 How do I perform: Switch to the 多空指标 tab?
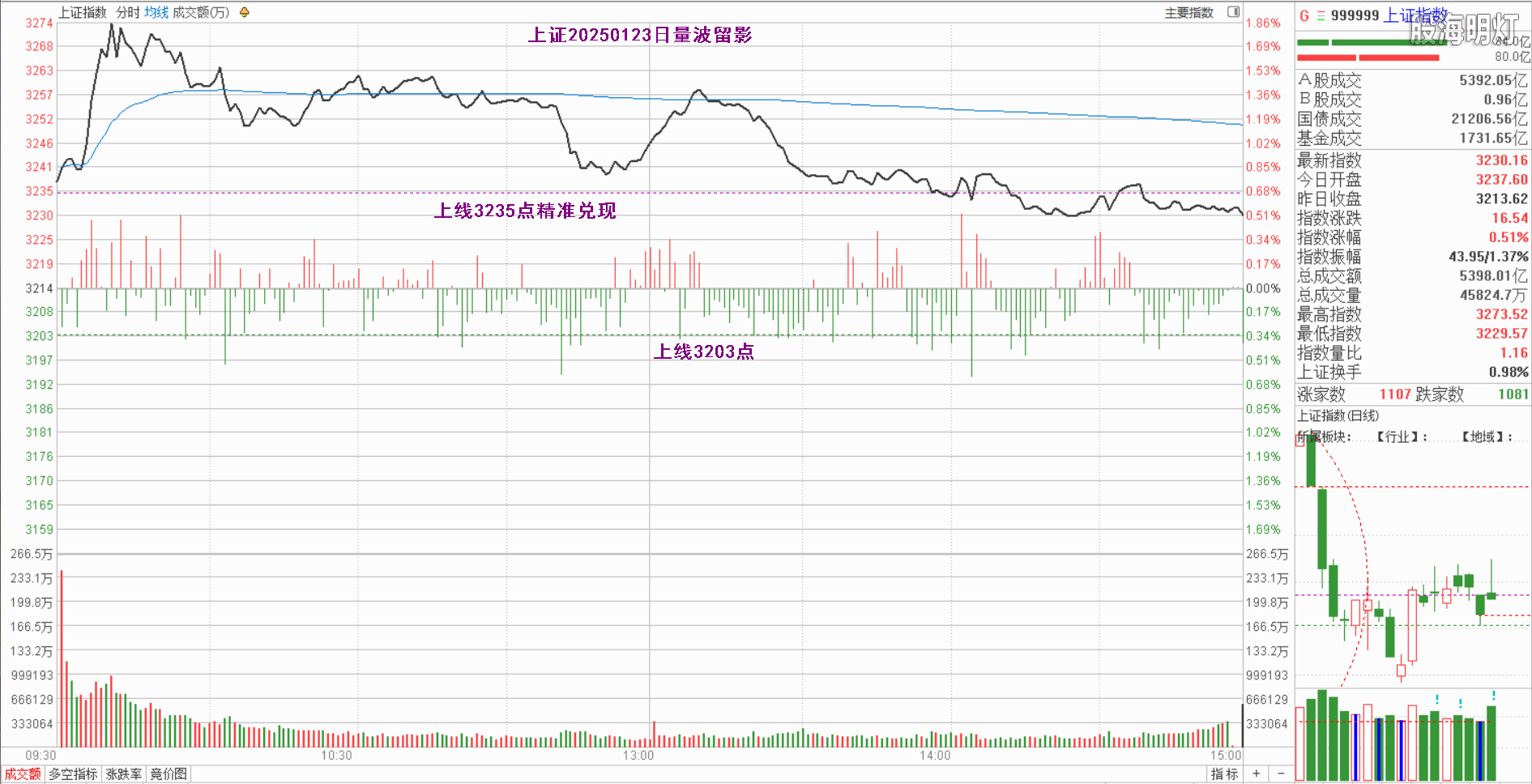coord(73,774)
